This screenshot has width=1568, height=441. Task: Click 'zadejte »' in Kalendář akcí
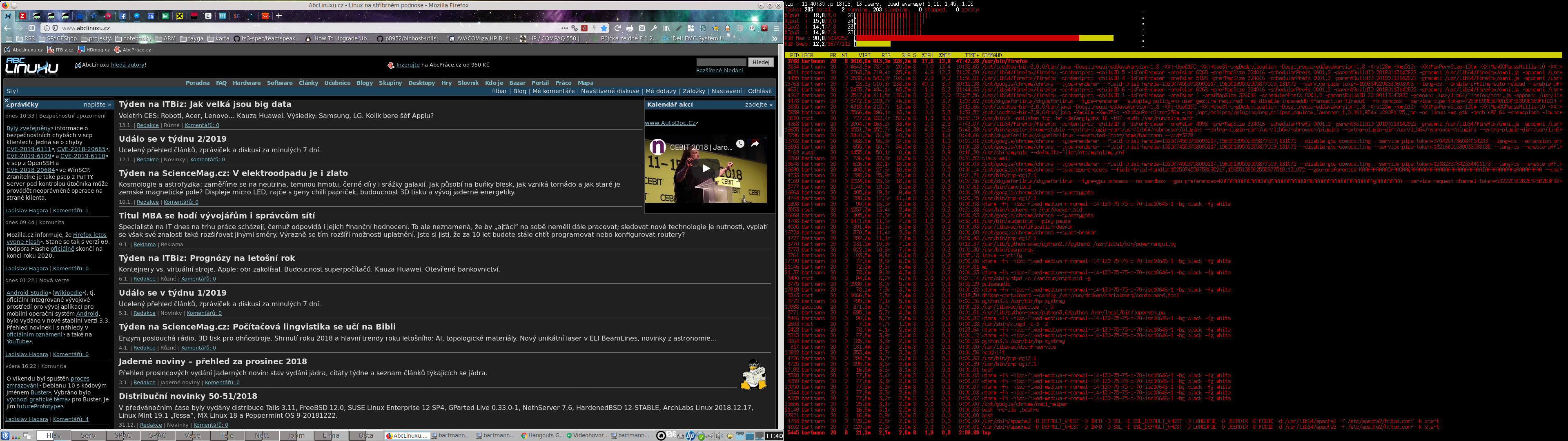click(758, 105)
